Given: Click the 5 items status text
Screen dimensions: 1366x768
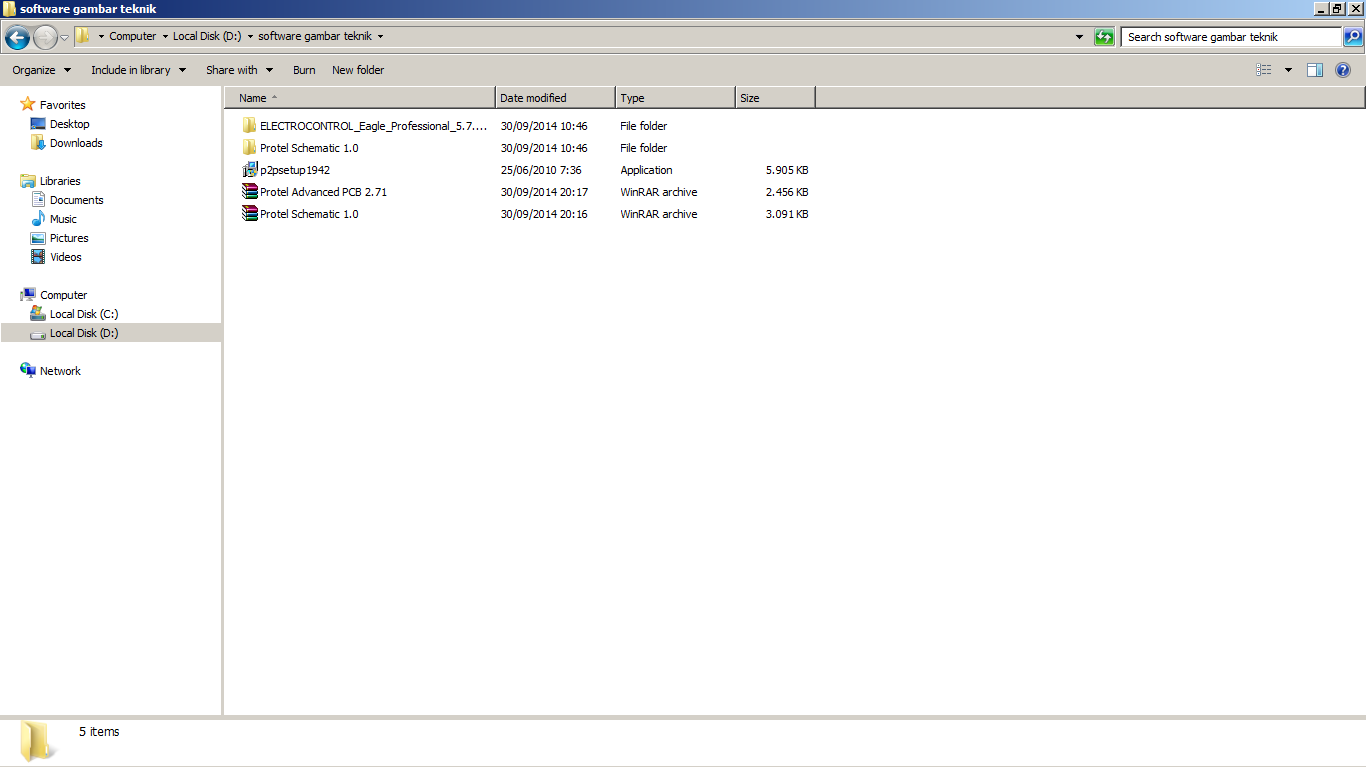Looking at the screenshot, I should click(x=99, y=732).
